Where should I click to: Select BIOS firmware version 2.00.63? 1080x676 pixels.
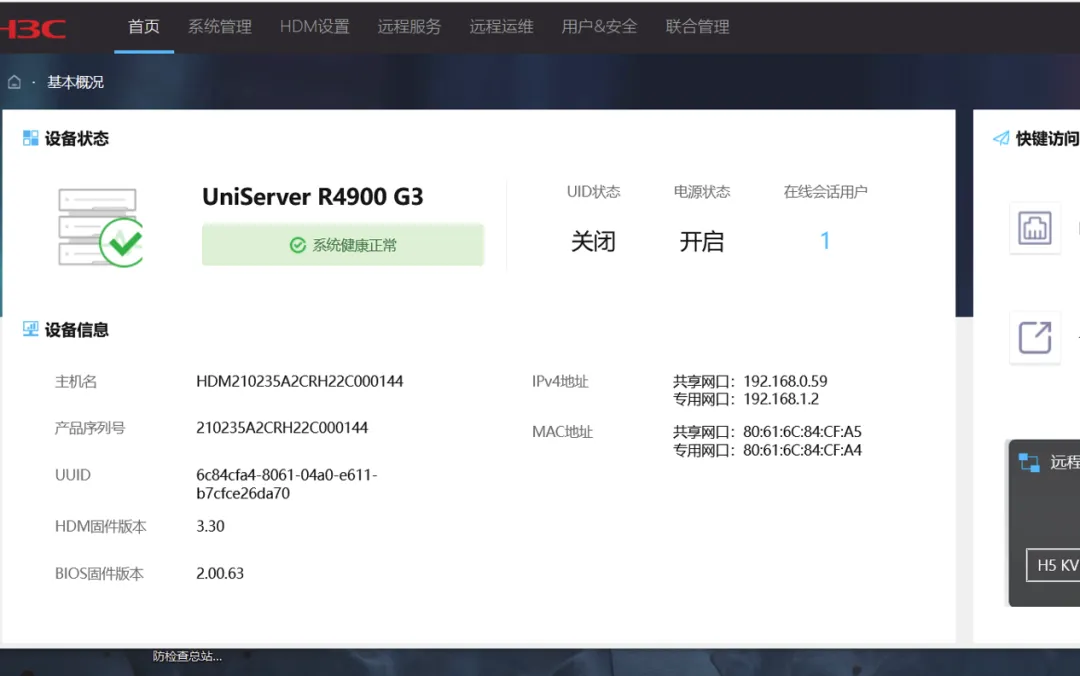220,573
